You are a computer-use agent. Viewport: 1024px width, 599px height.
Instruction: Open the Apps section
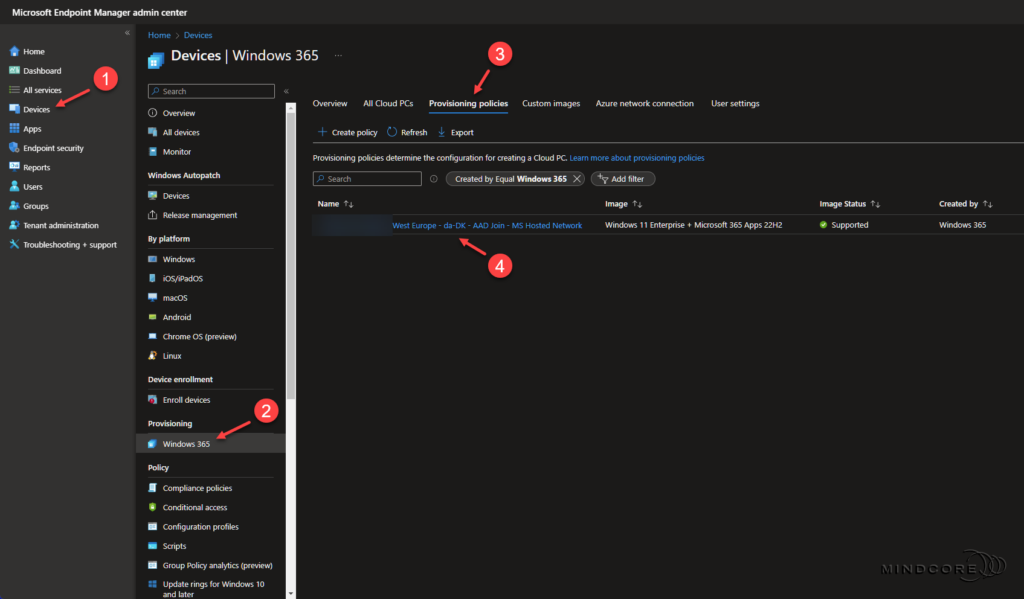coord(31,128)
